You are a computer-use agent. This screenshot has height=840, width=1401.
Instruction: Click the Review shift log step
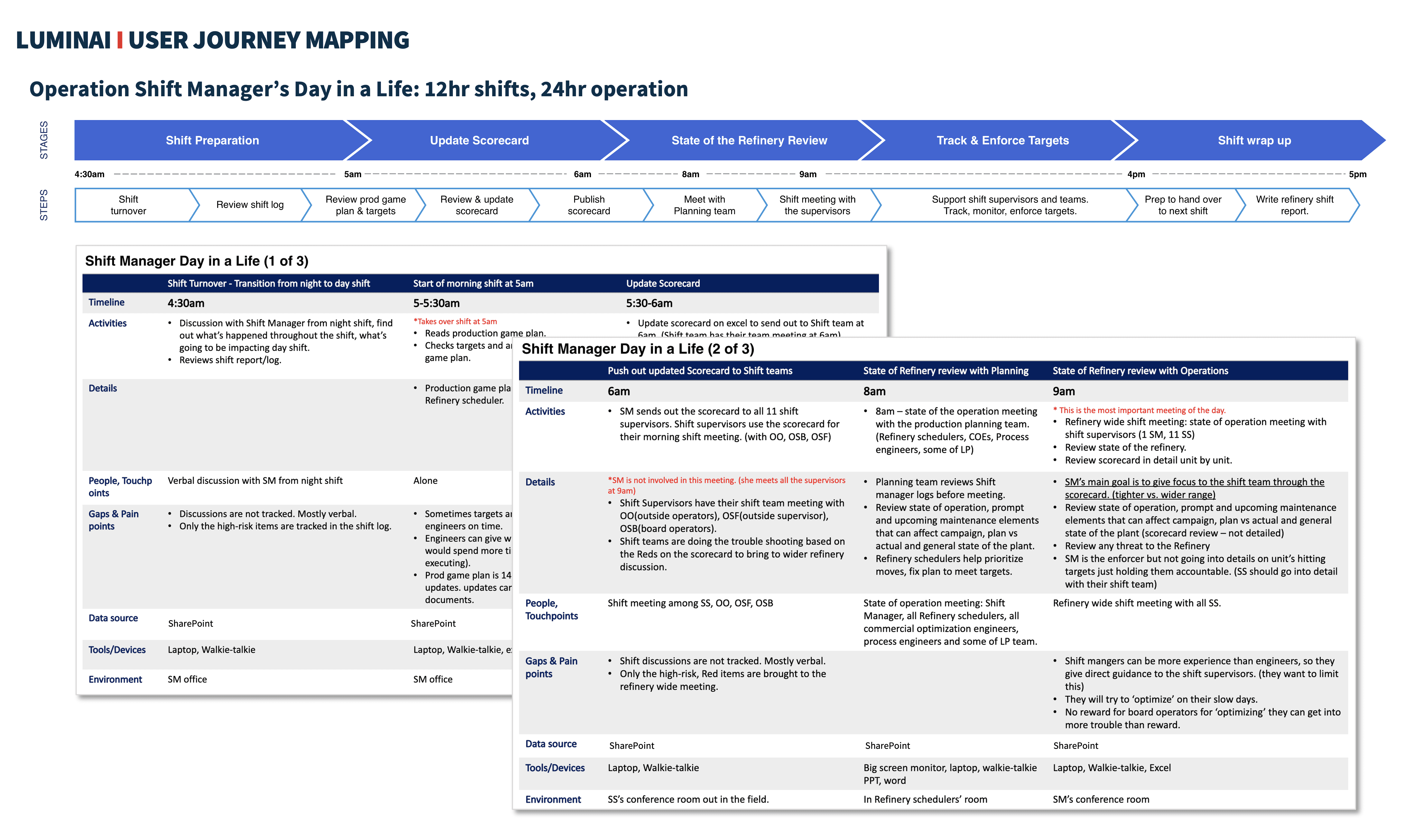click(x=250, y=205)
